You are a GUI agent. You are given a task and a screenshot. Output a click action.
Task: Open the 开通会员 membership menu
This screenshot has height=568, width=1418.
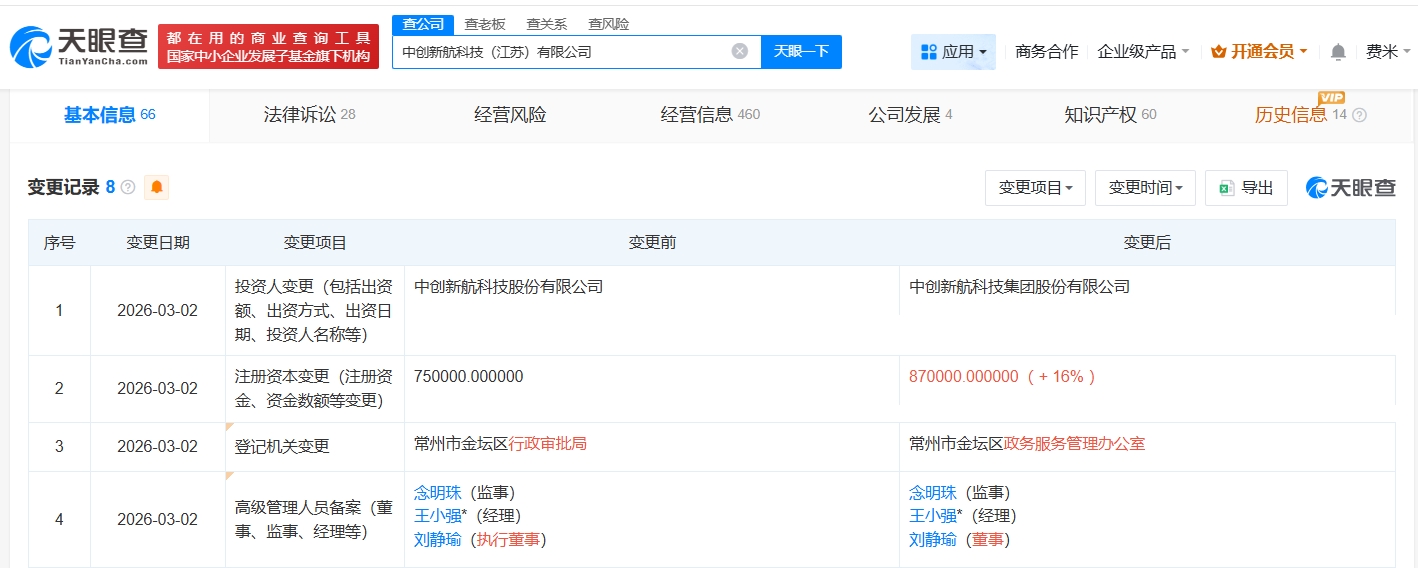(1259, 52)
